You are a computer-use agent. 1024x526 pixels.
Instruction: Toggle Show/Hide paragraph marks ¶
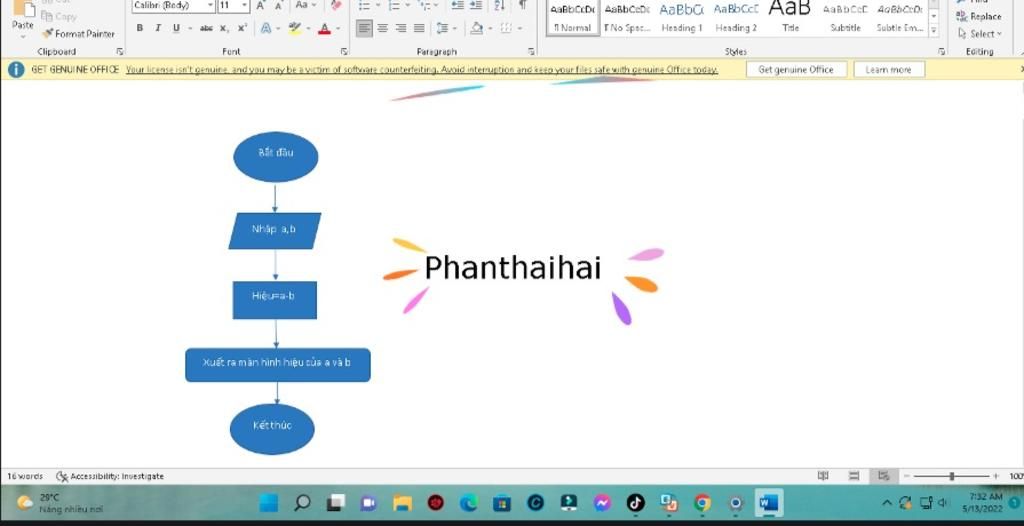(522, 5)
